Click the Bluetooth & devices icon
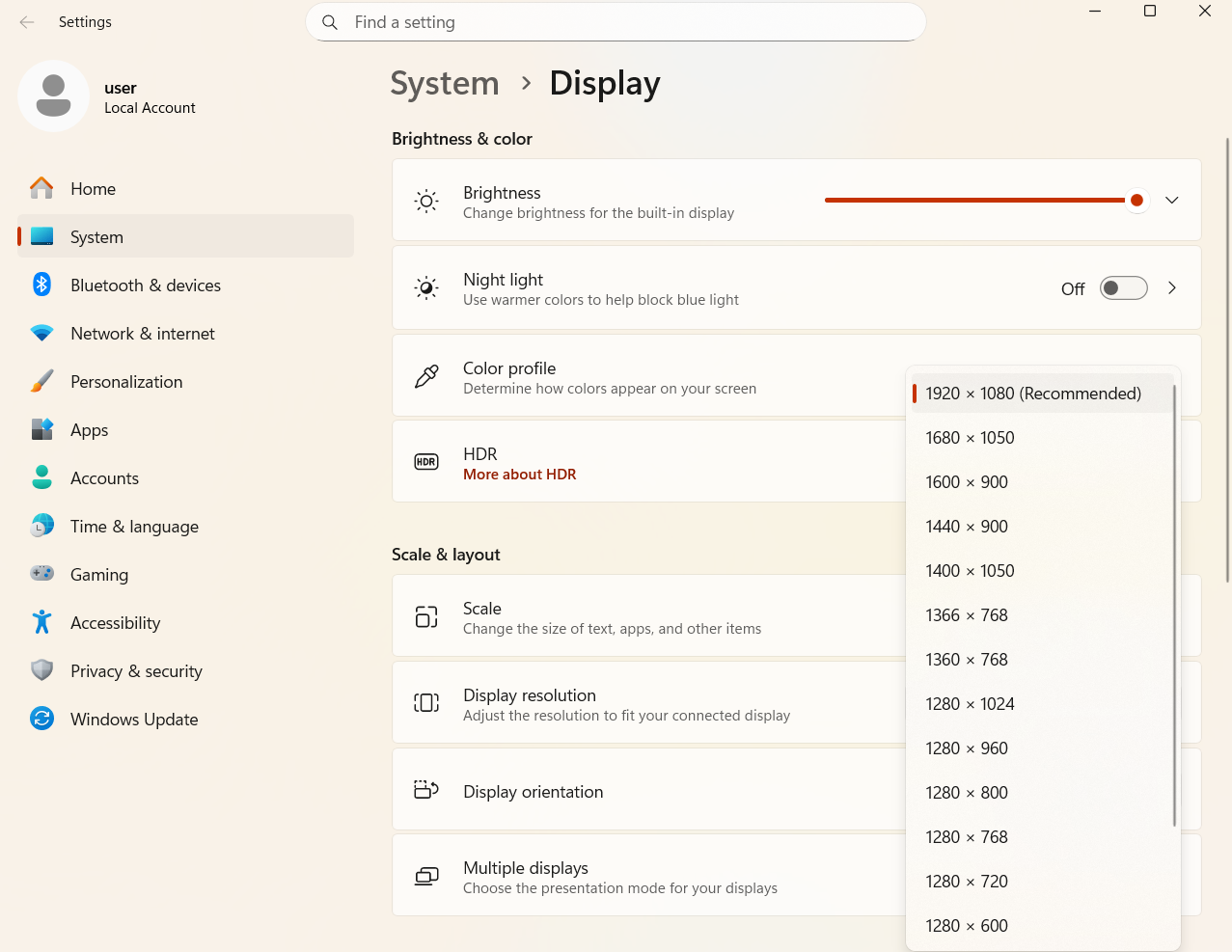The width and height of the screenshot is (1232, 952). click(41, 285)
